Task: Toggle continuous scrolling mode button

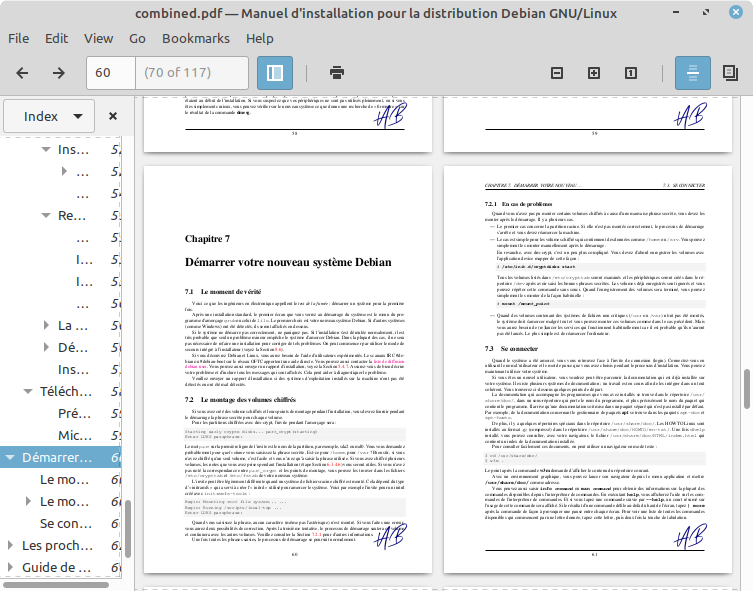Action: pyautogui.click(x=692, y=73)
